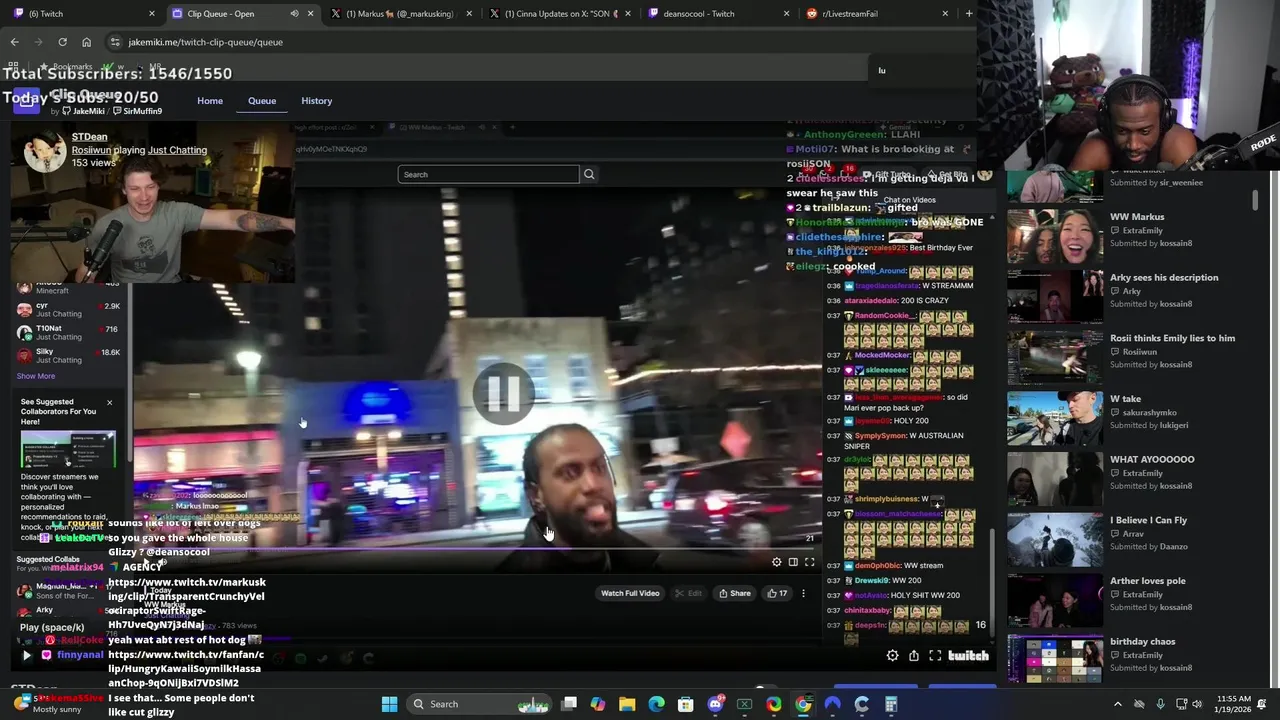Mute the Clip Queue tab audio icon
This screenshot has height=720, width=1280.
[x=294, y=14]
